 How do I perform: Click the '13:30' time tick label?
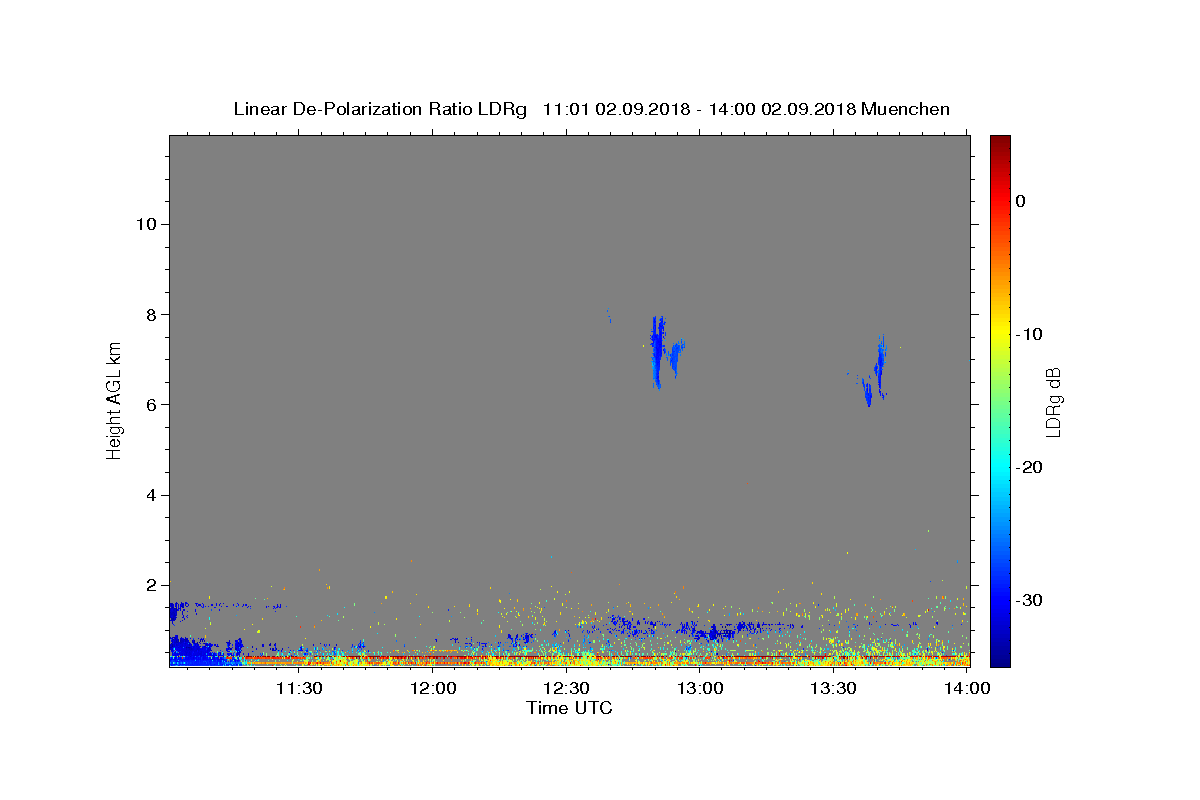[833, 689]
